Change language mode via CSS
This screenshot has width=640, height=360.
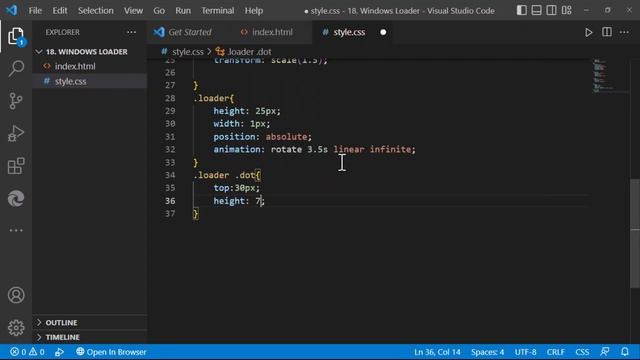click(582, 352)
